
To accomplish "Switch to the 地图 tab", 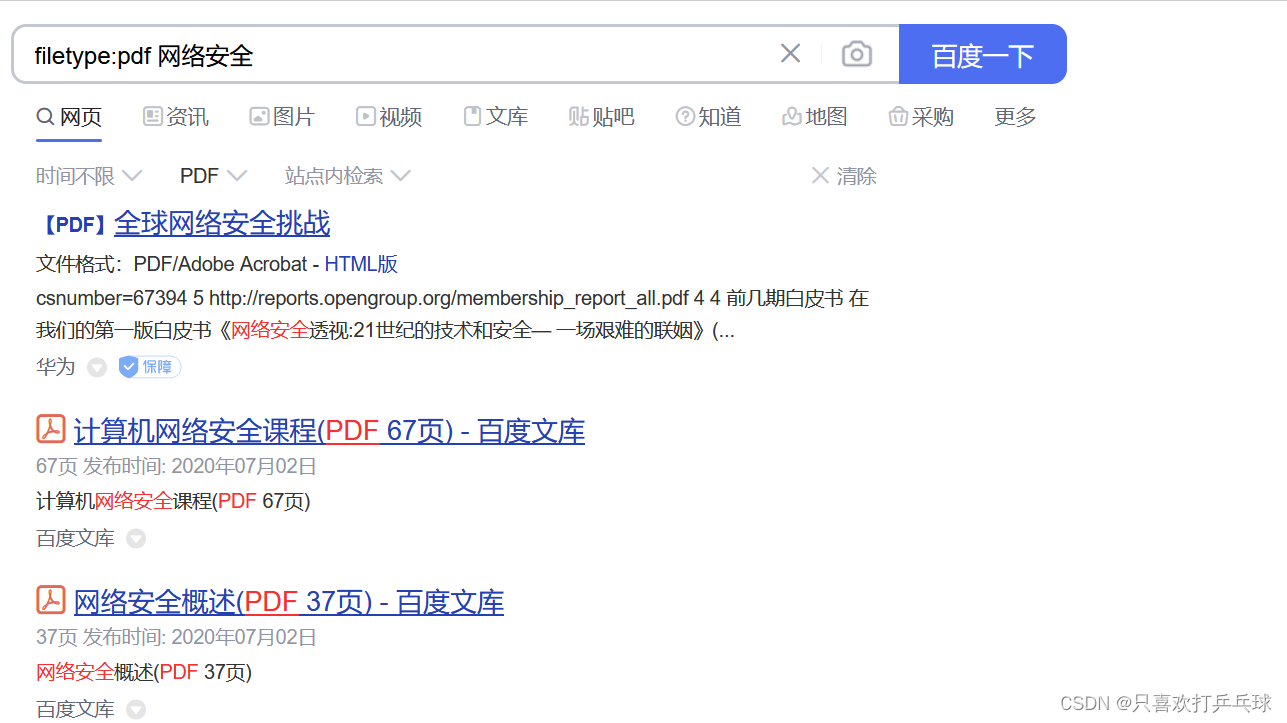I will [815, 117].
